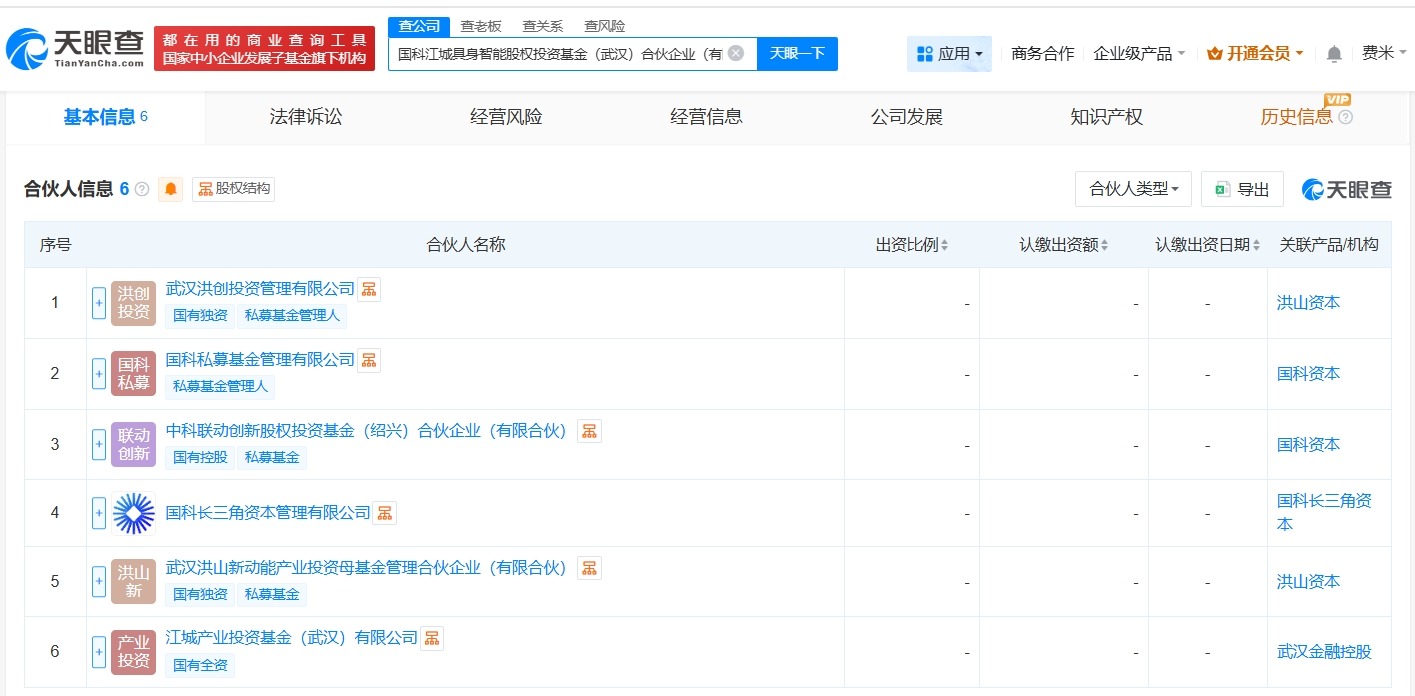The height and width of the screenshot is (696, 1415).
Task: Switch to the 知识产权 tab
Action: pos(1107,116)
